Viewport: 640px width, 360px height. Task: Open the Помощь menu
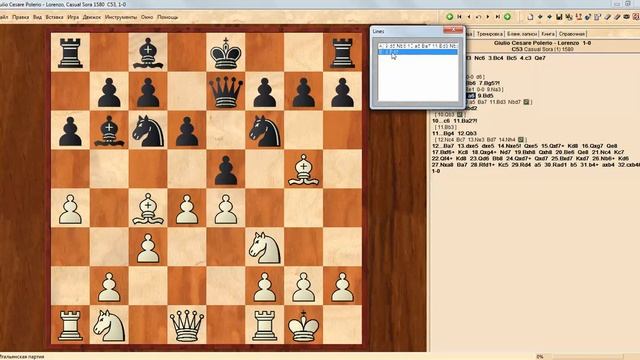point(167,17)
